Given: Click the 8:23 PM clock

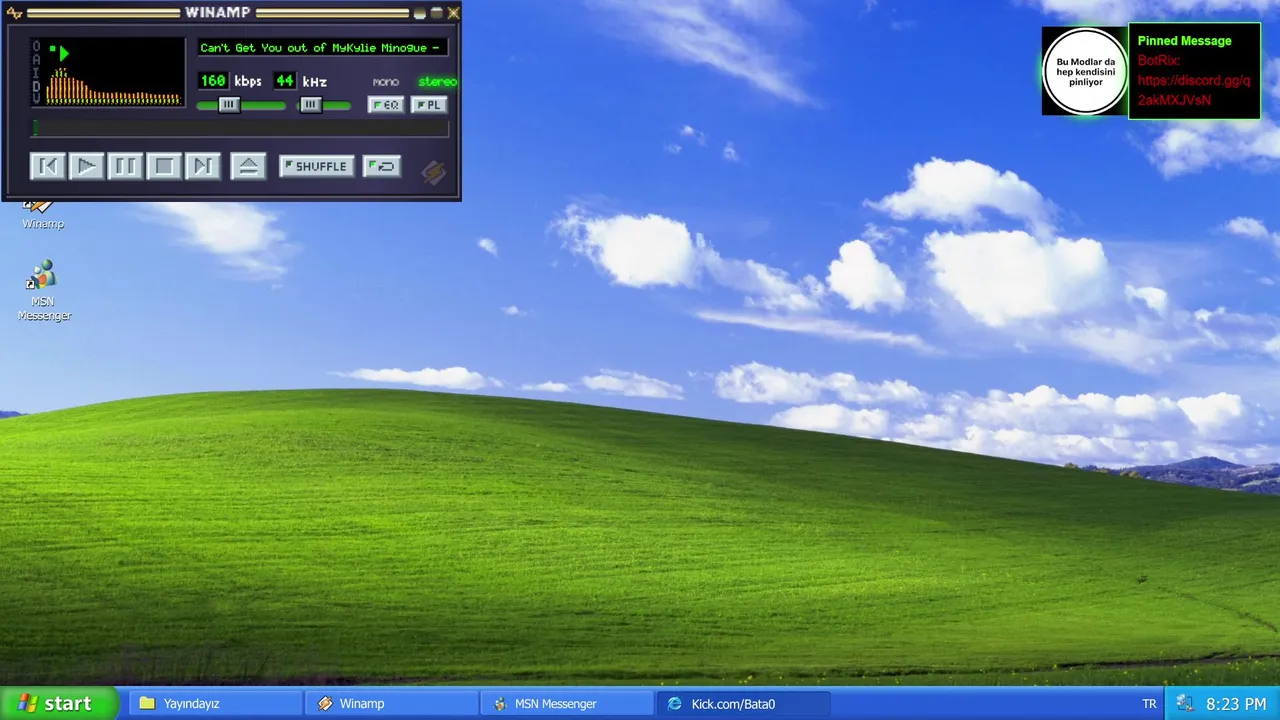Looking at the screenshot, I should click(x=1236, y=704).
